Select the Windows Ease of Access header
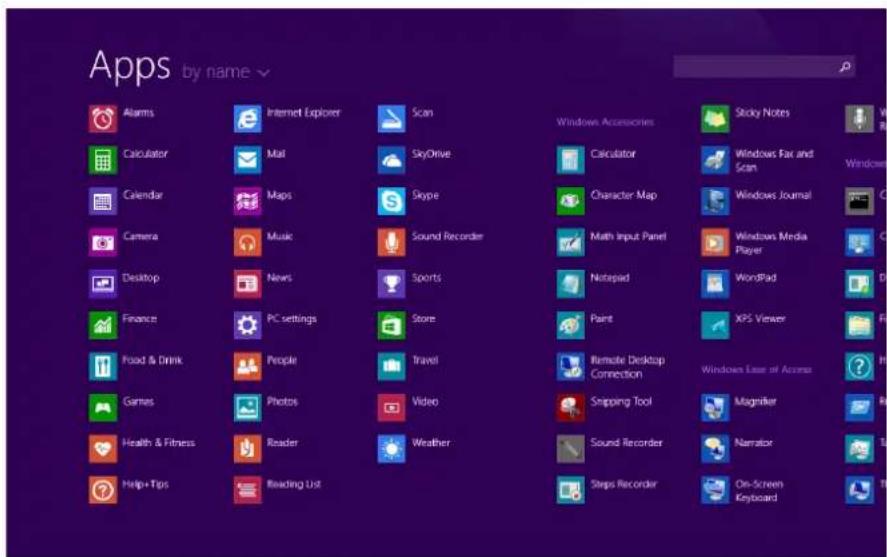Viewport: 887px width, 557px height. coord(756,369)
